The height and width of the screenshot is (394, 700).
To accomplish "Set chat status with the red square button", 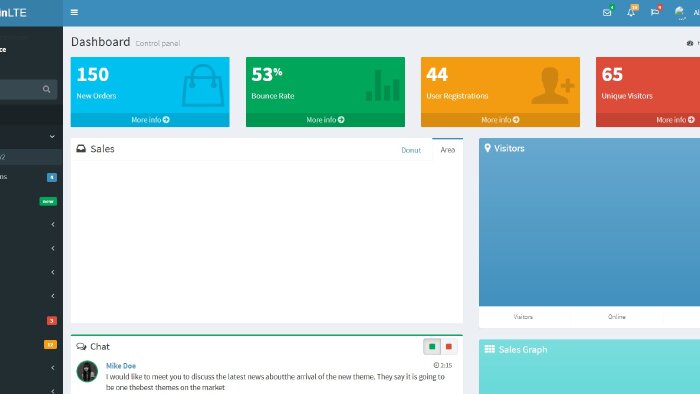I will coord(449,347).
